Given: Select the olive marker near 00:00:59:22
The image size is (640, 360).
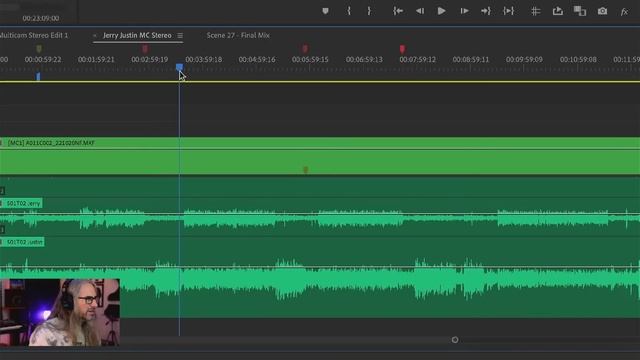Looking at the screenshot, I should (39, 49).
